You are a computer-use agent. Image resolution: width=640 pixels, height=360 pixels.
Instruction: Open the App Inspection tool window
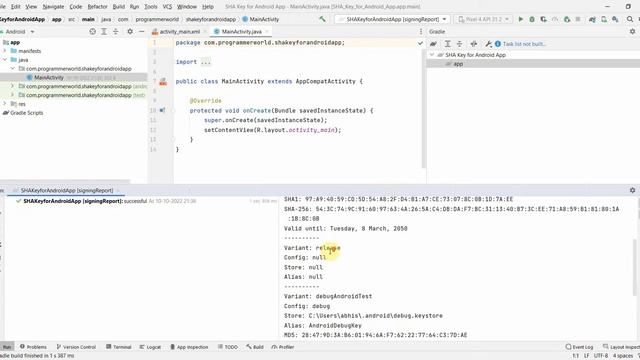189,347
